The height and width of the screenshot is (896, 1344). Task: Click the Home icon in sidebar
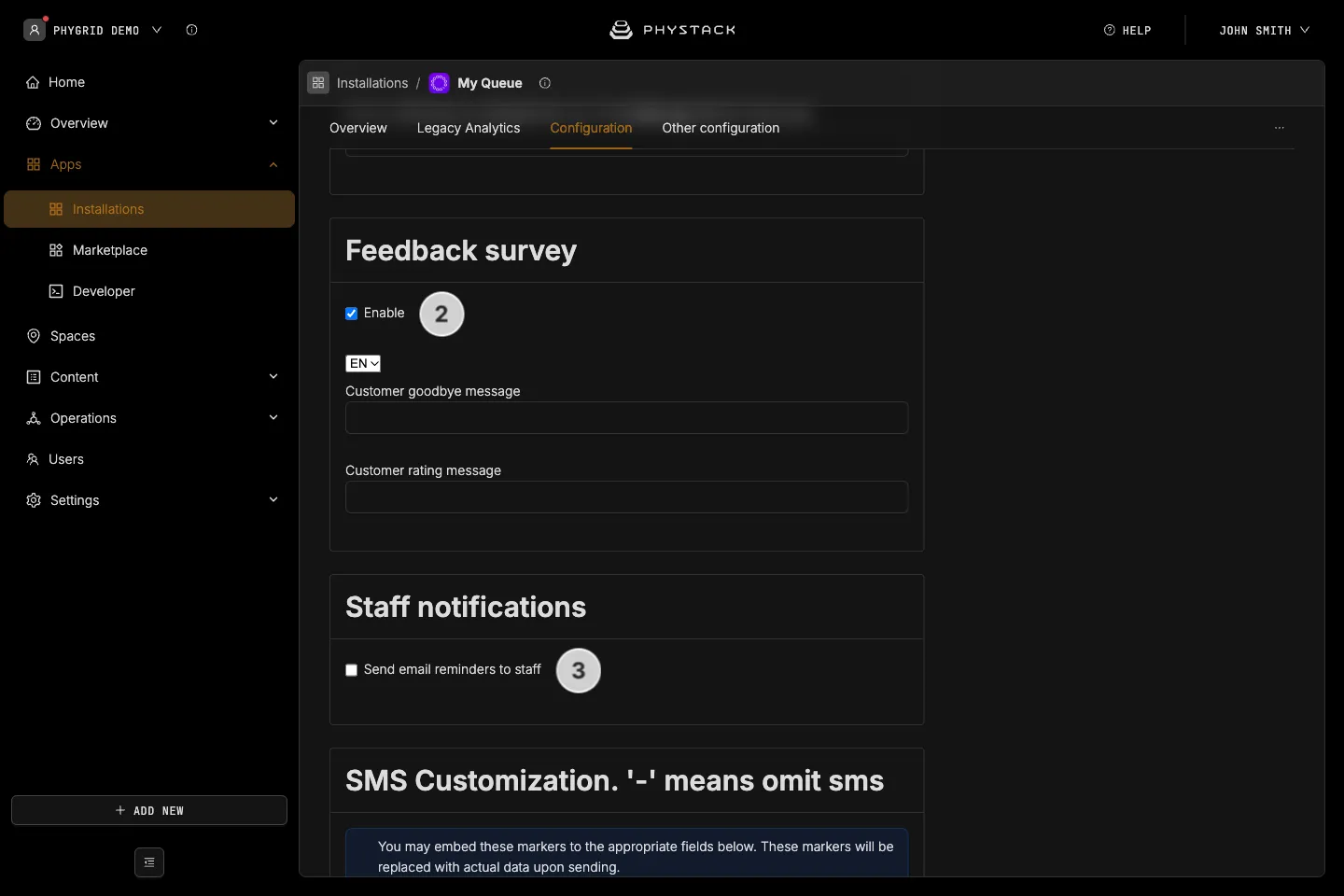pyautogui.click(x=33, y=82)
